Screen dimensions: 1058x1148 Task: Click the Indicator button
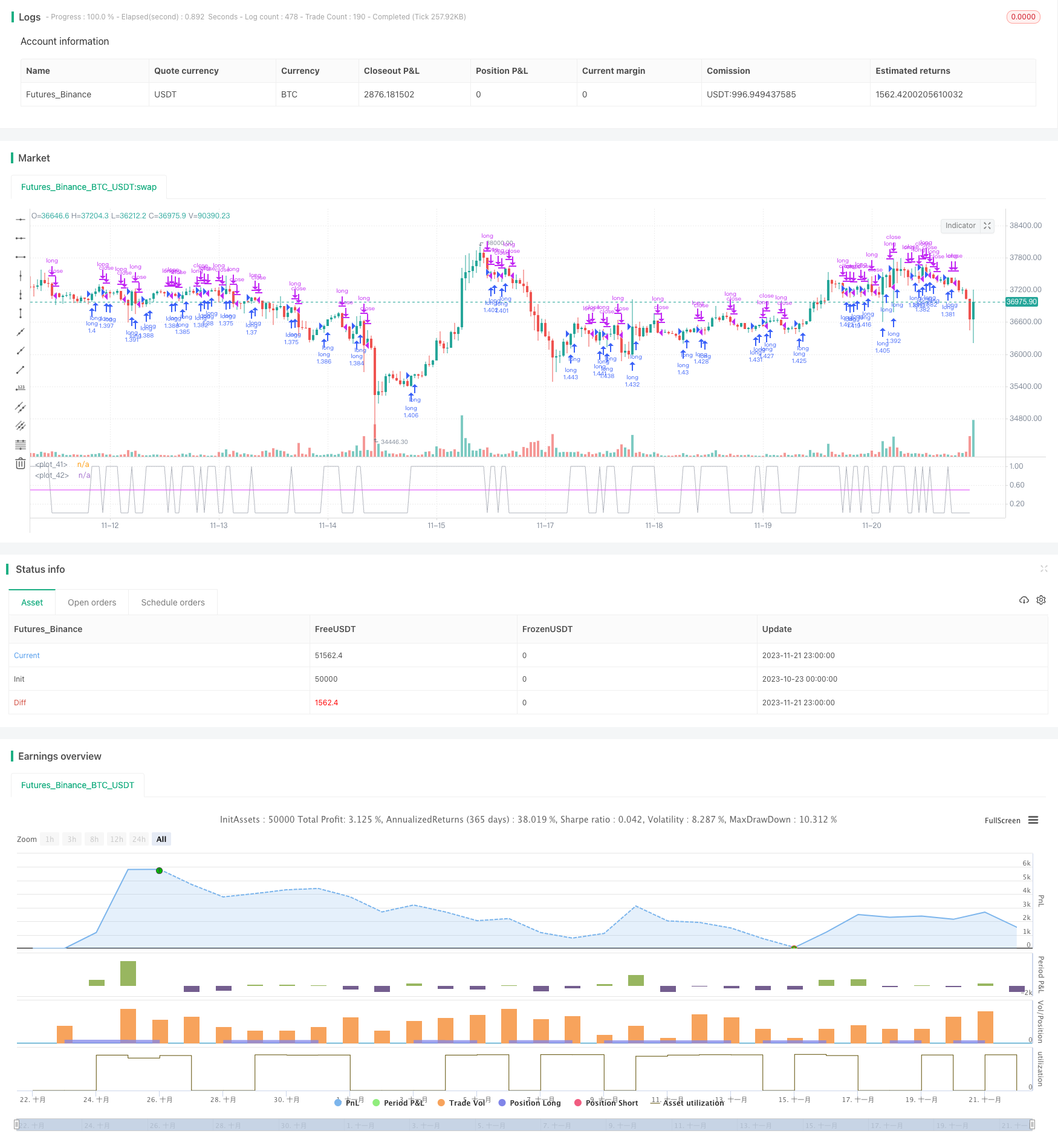click(961, 226)
